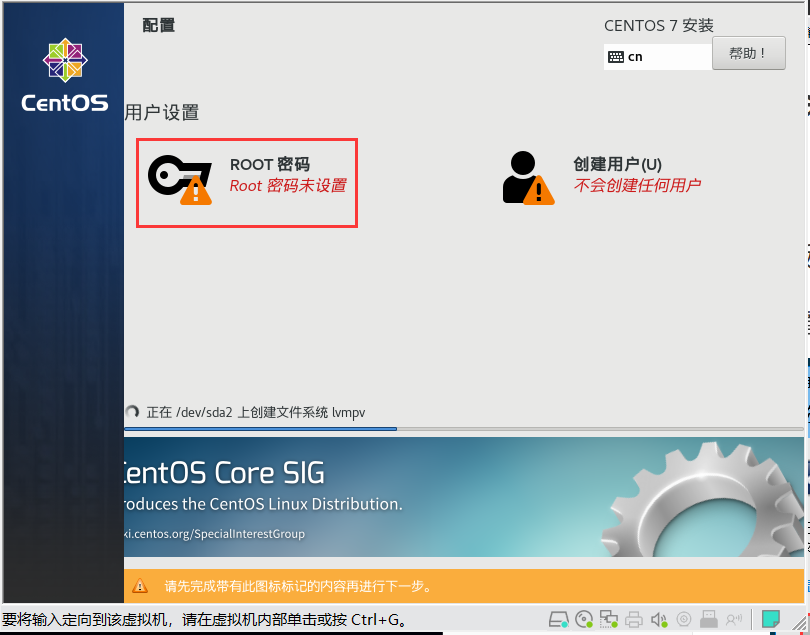Viewport: 810px width, 635px height.
Task: Click the 帮助! help button
Action: point(749,53)
